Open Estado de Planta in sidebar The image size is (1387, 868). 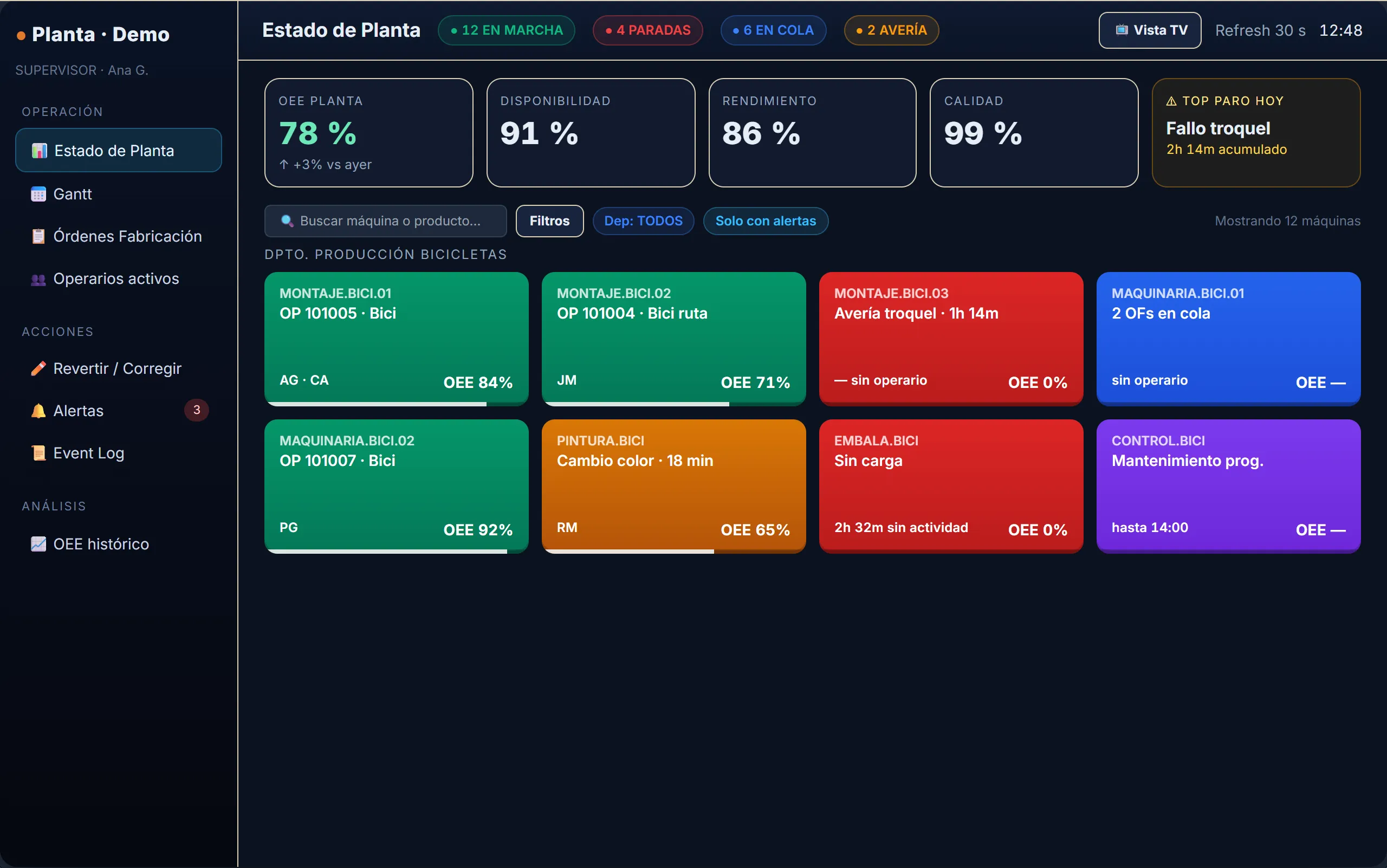tap(118, 151)
